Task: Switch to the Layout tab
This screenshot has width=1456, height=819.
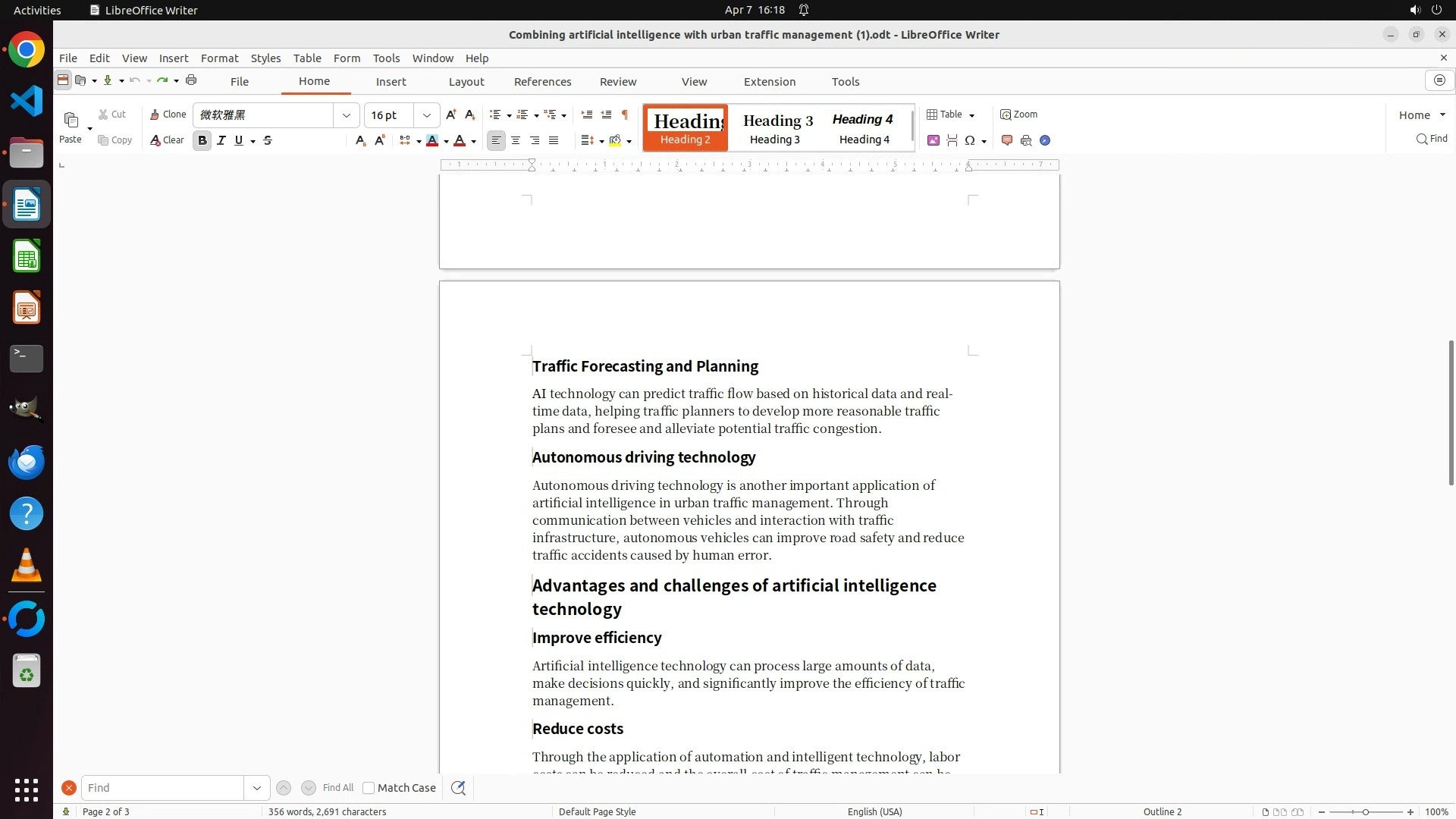Action: [x=466, y=82]
